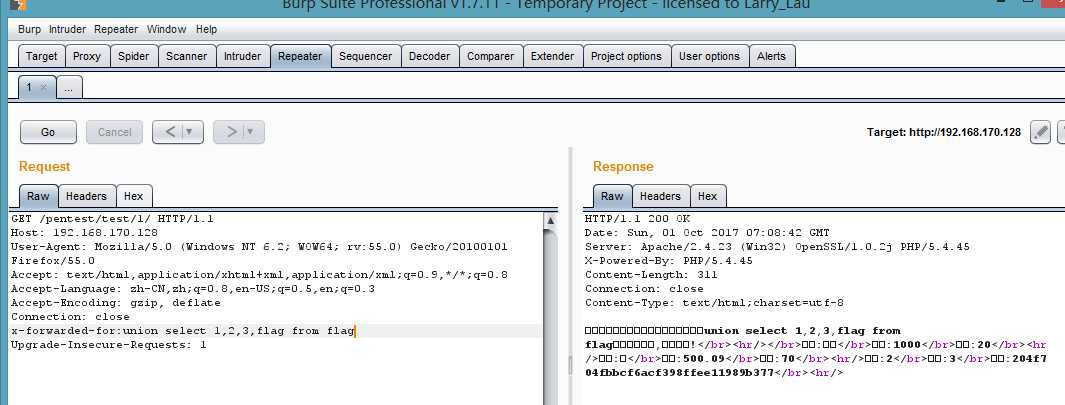Image resolution: width=1065 pixels, height=405 pixels.
Task: Expand the history dropdown on the back button
Action: [190, 132]
